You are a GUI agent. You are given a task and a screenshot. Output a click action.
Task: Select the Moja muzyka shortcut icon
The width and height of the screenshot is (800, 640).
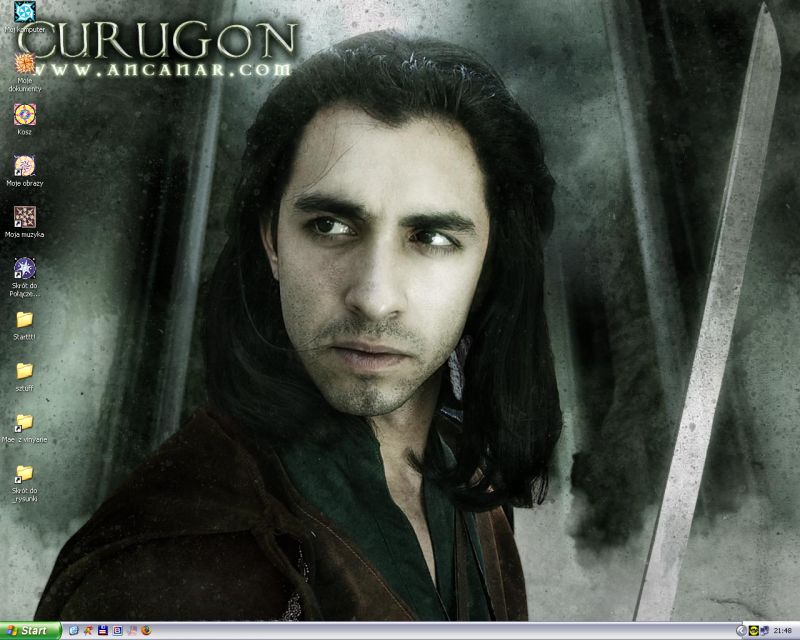tap(24, 217)
